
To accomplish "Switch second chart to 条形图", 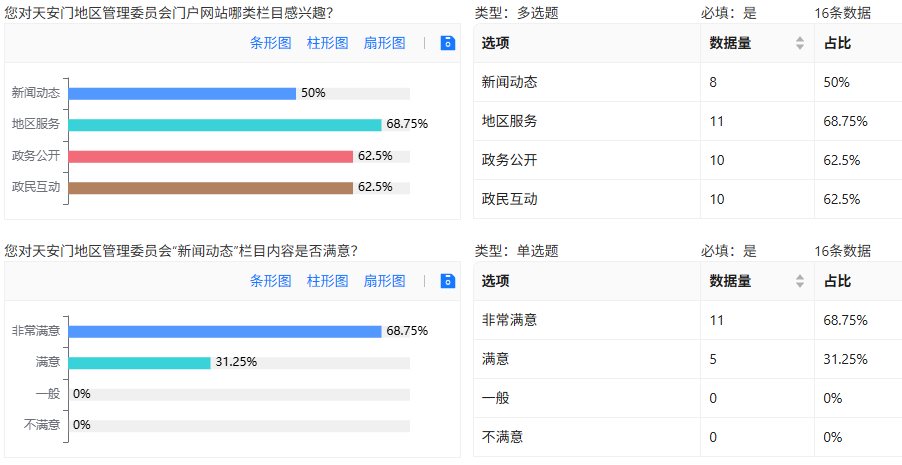I will 270,281.
